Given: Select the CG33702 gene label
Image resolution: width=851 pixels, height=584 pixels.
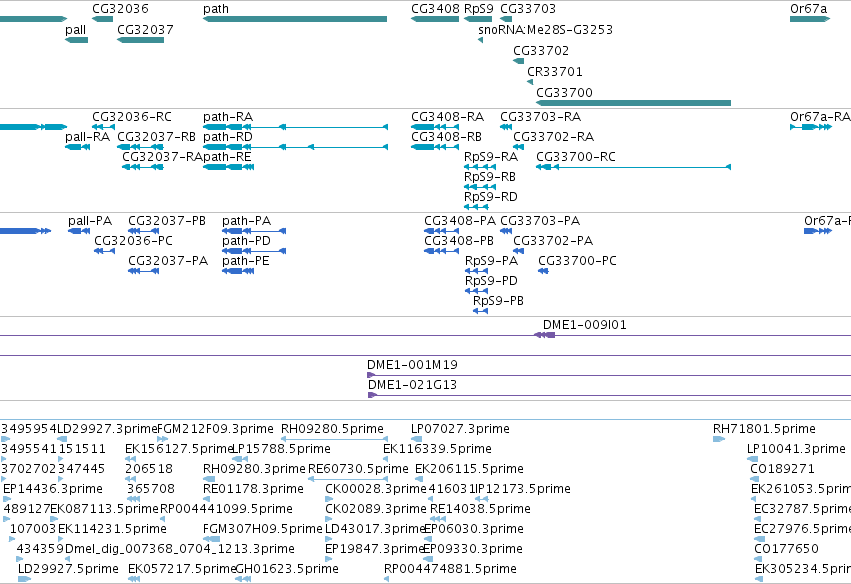Looking at the screenshot, I should (541, 51).
